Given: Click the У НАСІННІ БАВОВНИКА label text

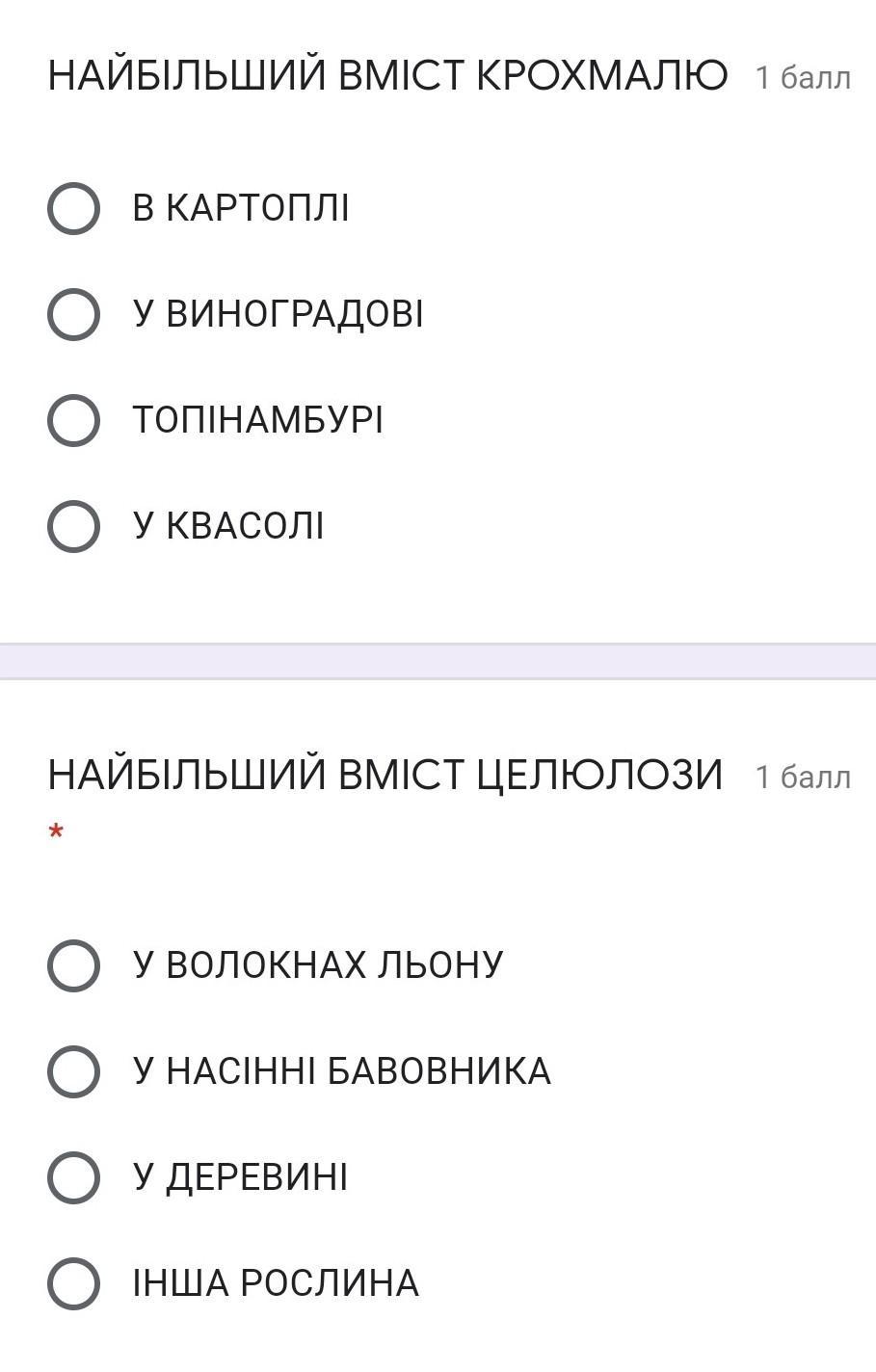Looking at the screenshot, I should click(342, 1071).
